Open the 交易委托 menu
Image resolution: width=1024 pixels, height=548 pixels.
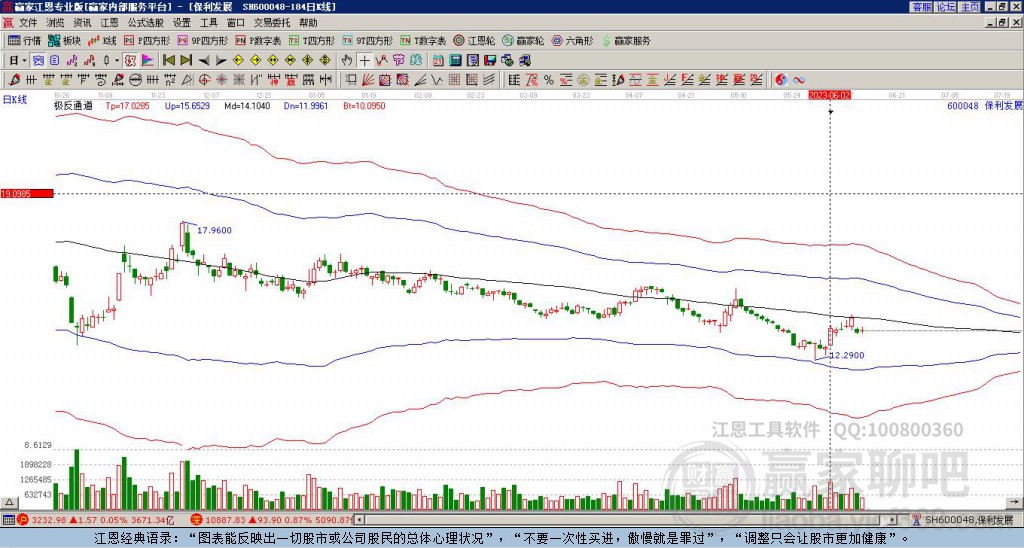pos(272,23)
